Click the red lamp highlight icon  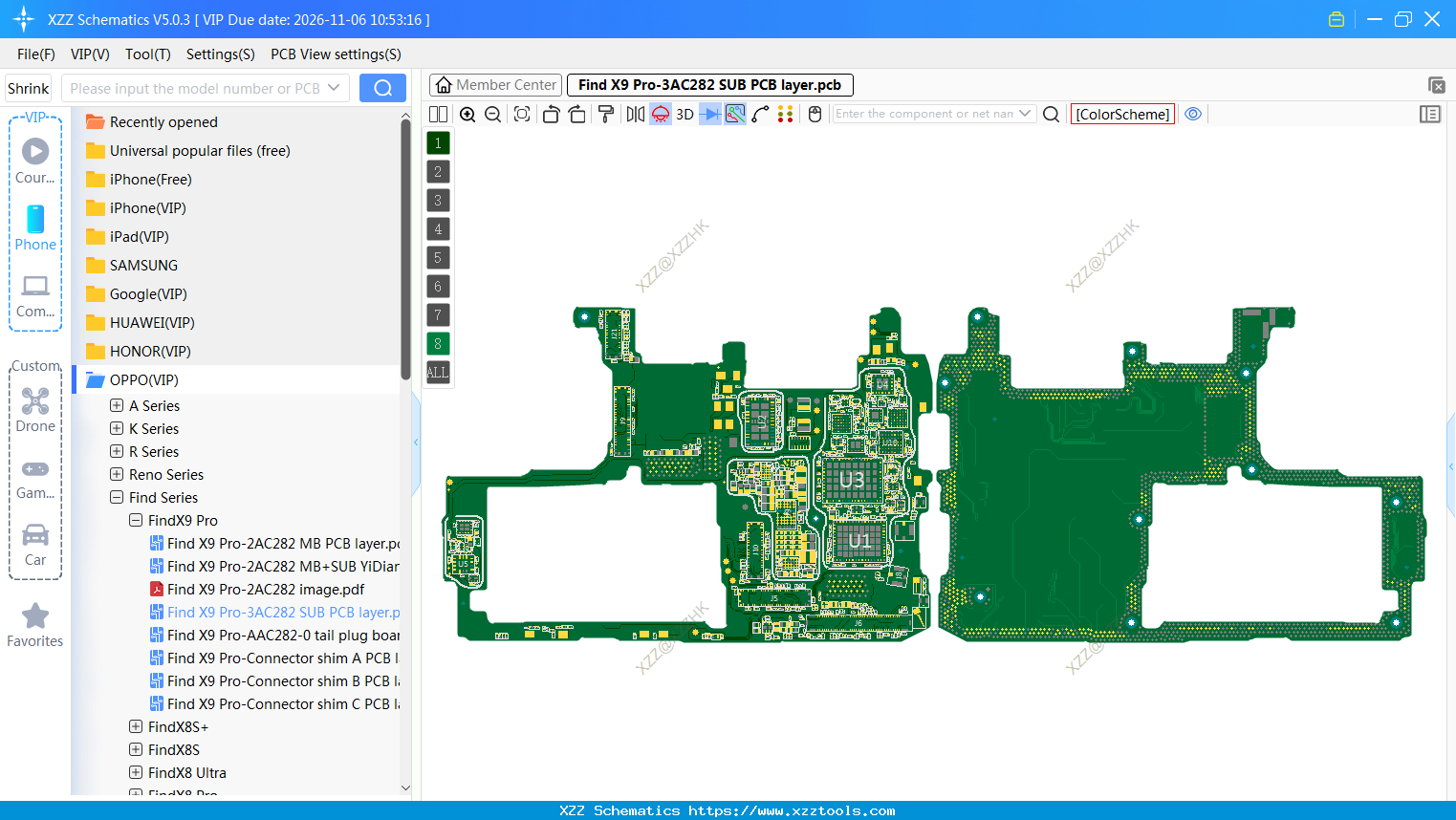click(x=660, y=114)
